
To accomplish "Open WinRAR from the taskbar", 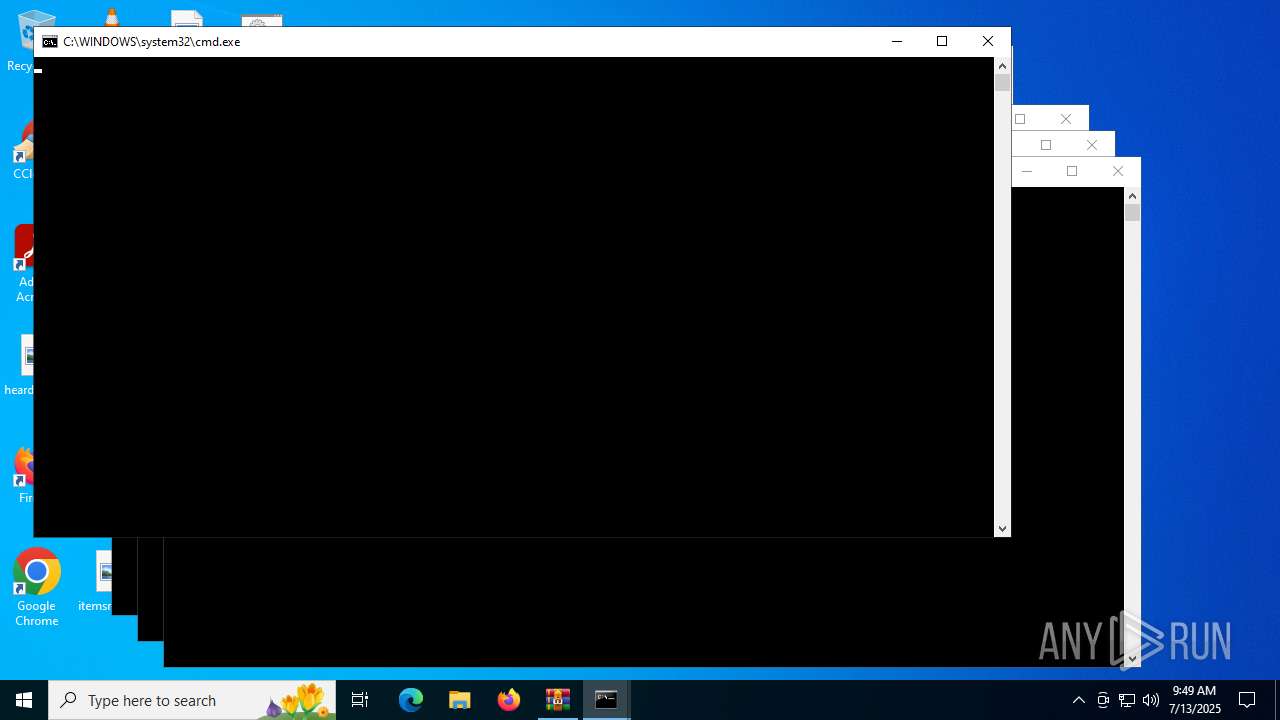I will [558, 700].
